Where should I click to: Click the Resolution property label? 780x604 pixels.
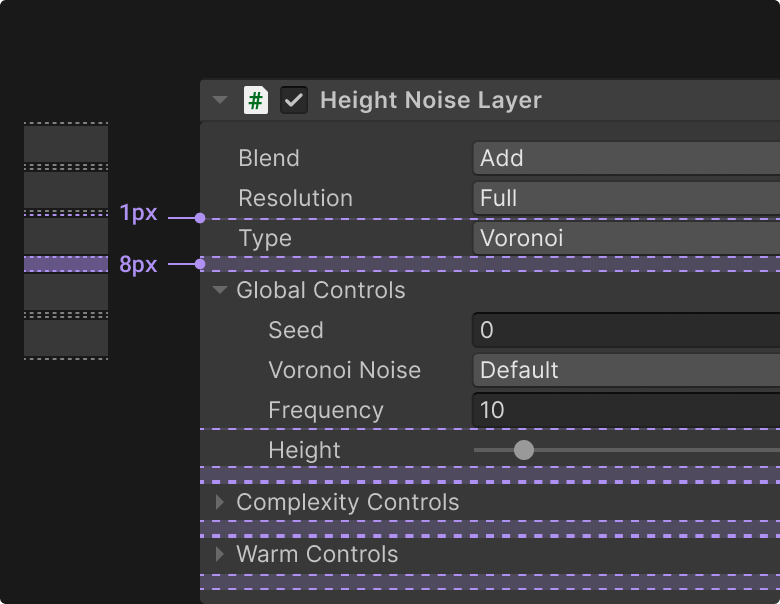point(295,198)
